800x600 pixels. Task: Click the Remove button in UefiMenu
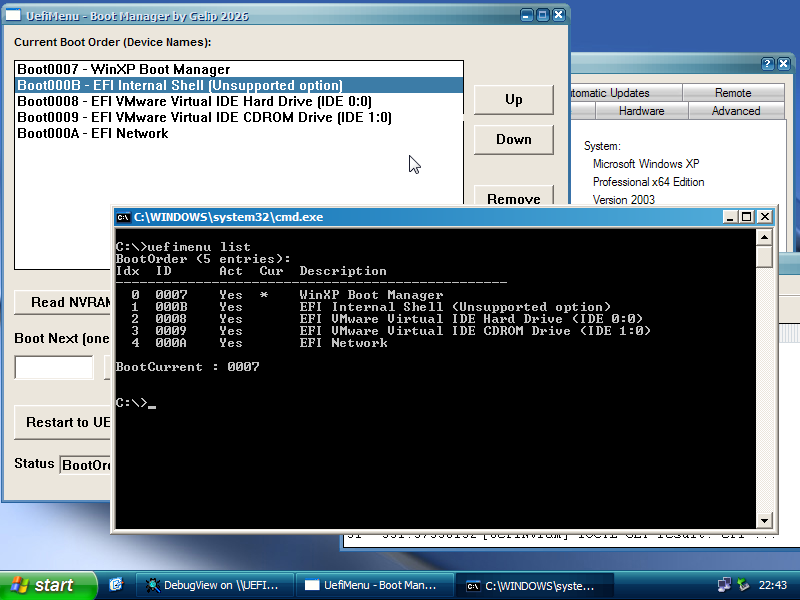tap(514, 196)
